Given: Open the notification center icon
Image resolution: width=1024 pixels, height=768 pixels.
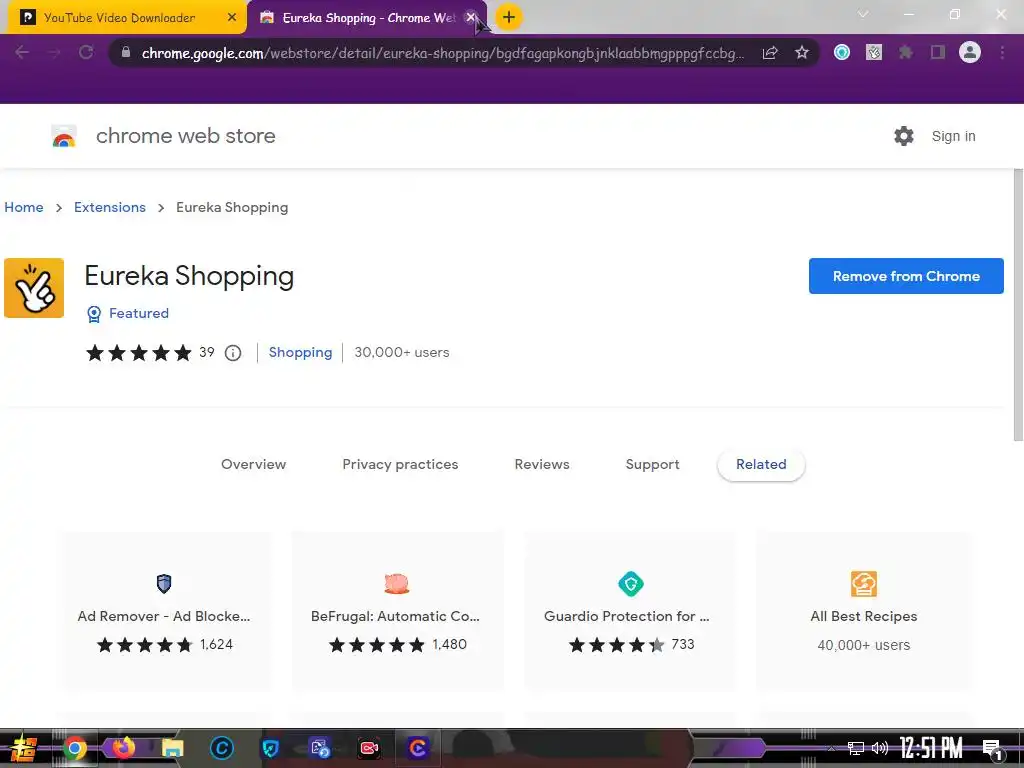Looking at the screenshot, I should point(993,749).
